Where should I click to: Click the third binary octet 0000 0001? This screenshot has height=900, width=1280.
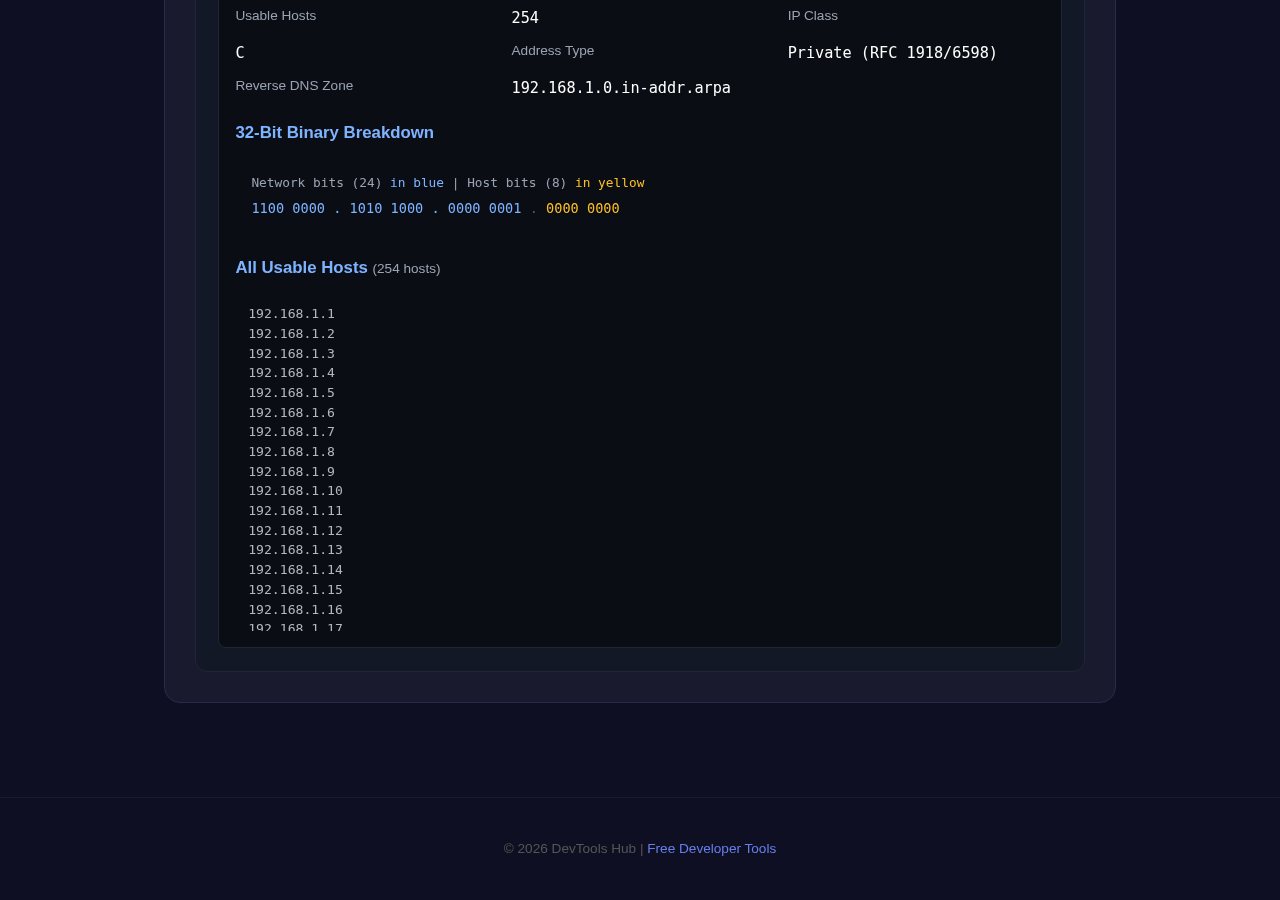coord(484,209)
